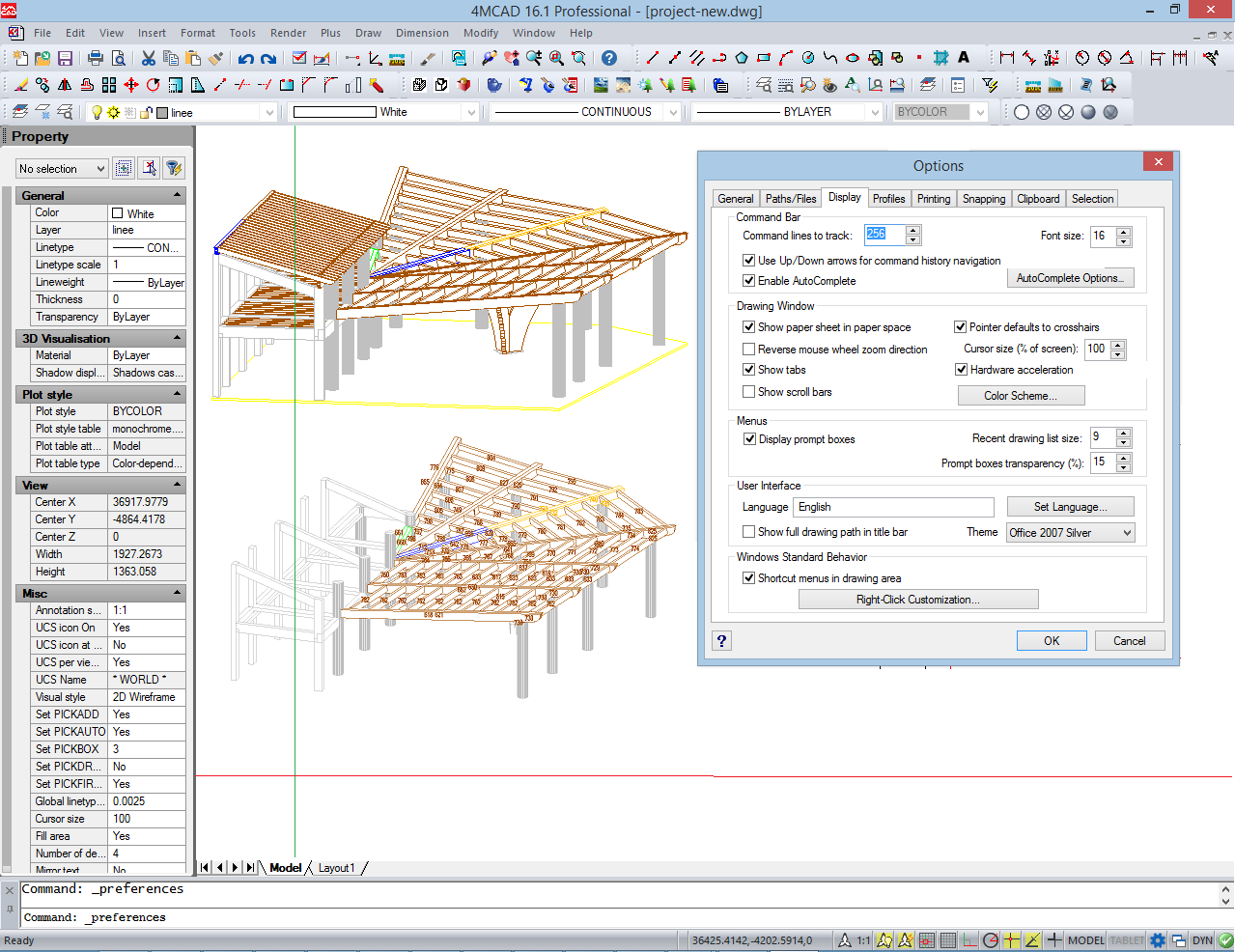
Task: Collapse the General section in Property panel
Action: [x=178, y=195]
